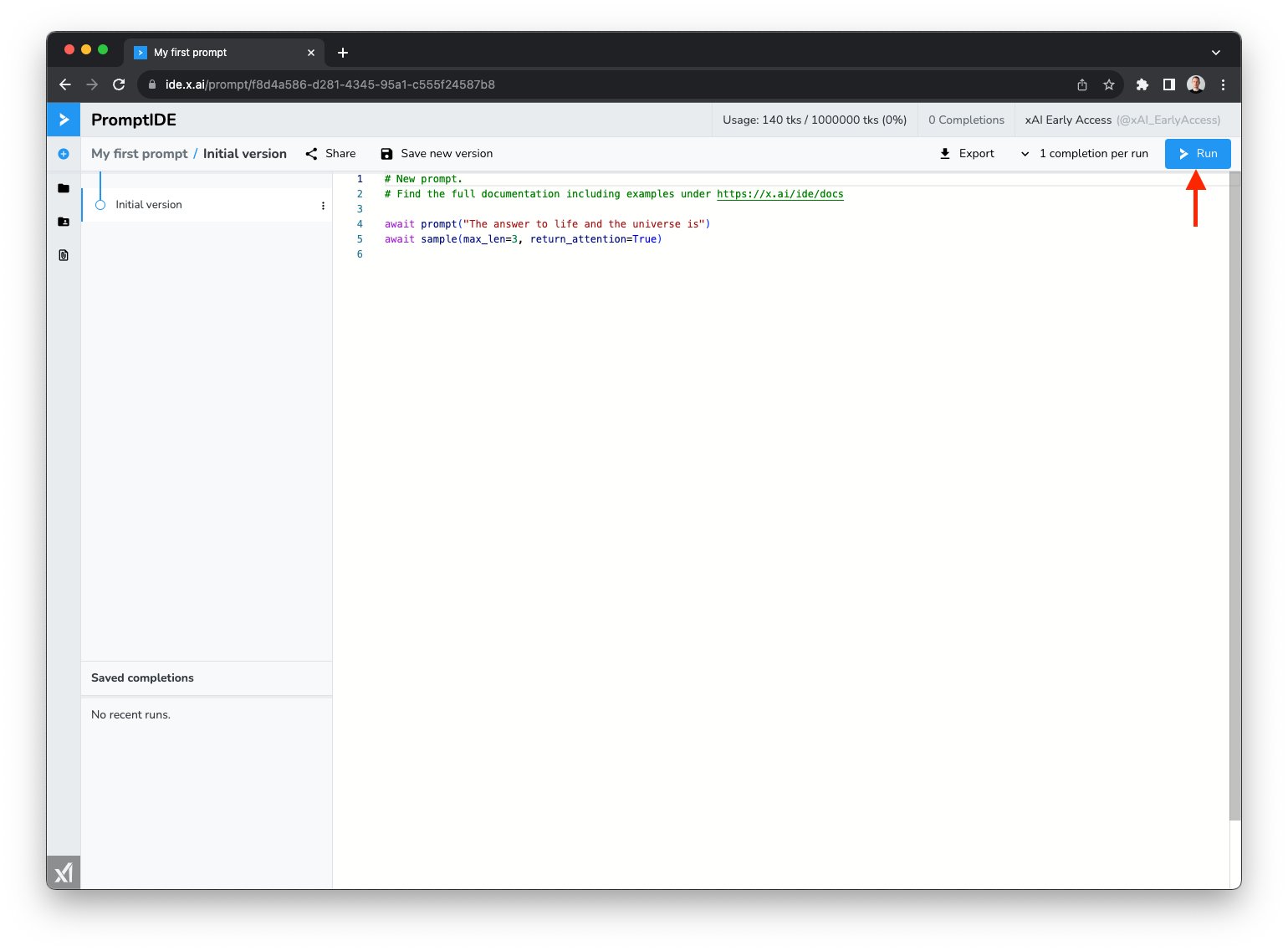
Task: Click the Saved completions header
Action: [x=142, y=678]
